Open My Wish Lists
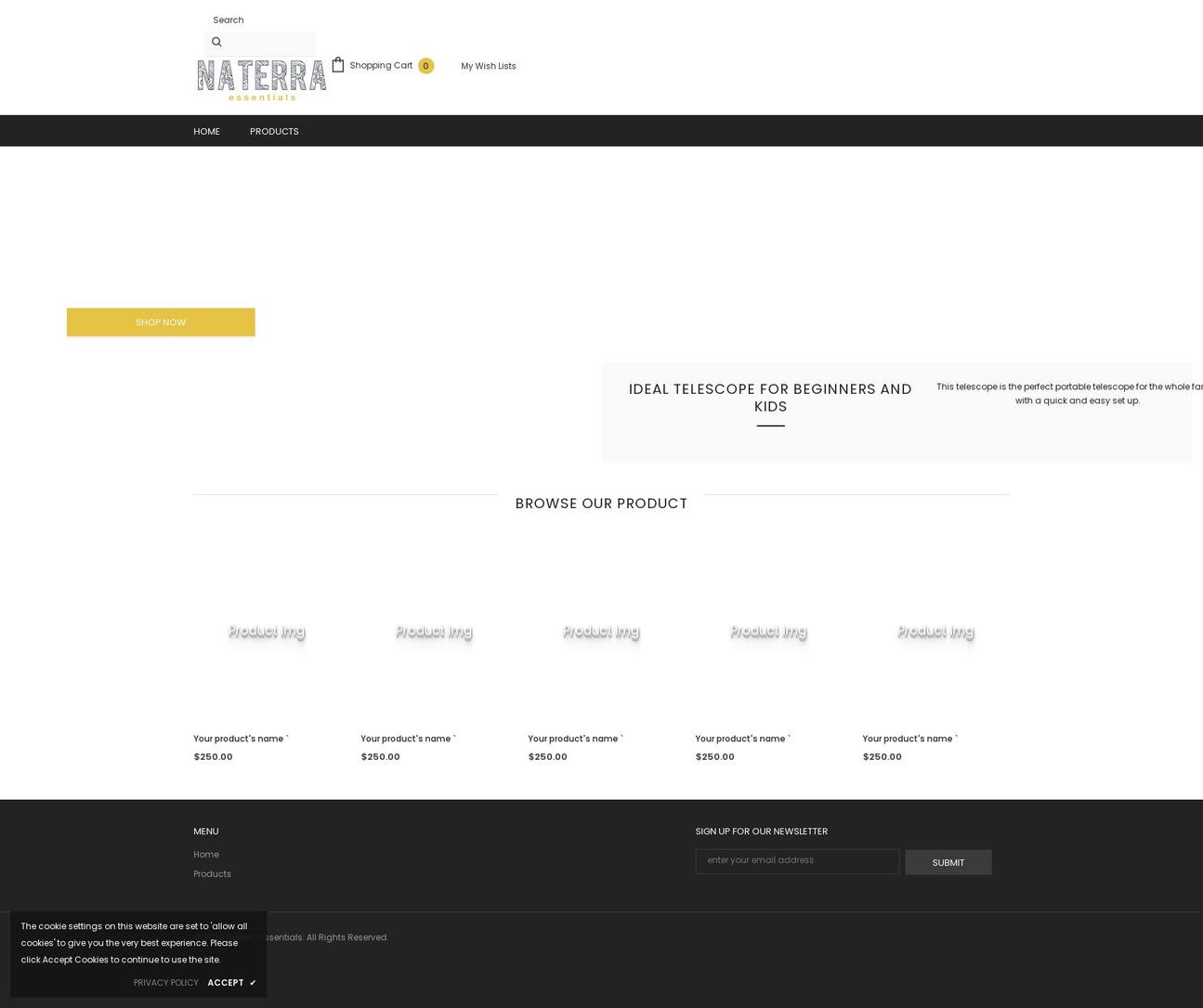1203x1008 pixels. [x=488, y=65]
